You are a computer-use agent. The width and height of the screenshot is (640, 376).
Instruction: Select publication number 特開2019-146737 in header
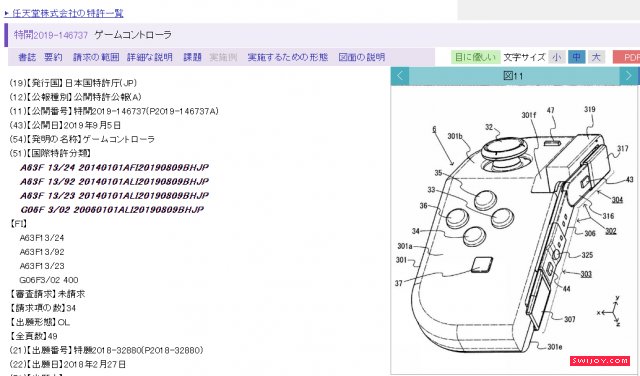[x=51, y=35]
